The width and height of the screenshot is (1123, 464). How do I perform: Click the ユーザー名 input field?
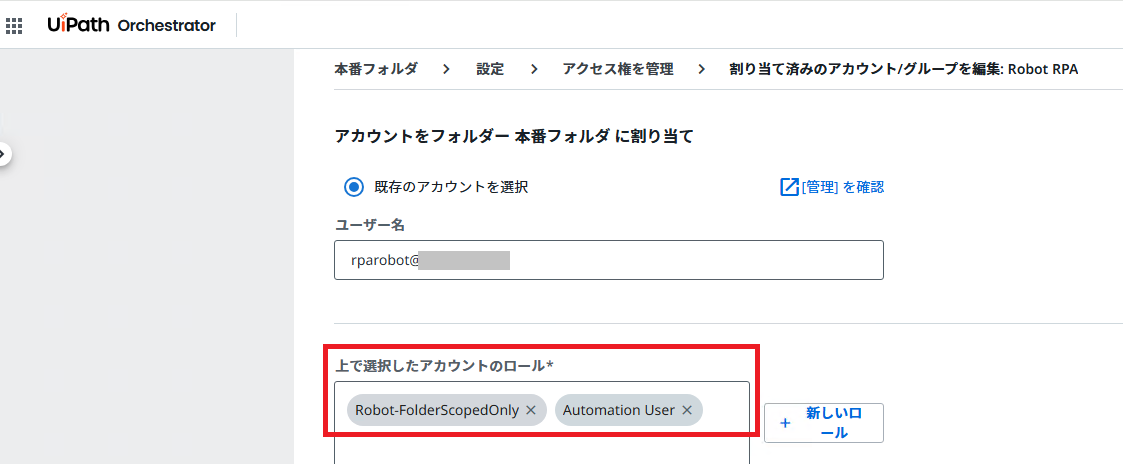pos(608,260)
